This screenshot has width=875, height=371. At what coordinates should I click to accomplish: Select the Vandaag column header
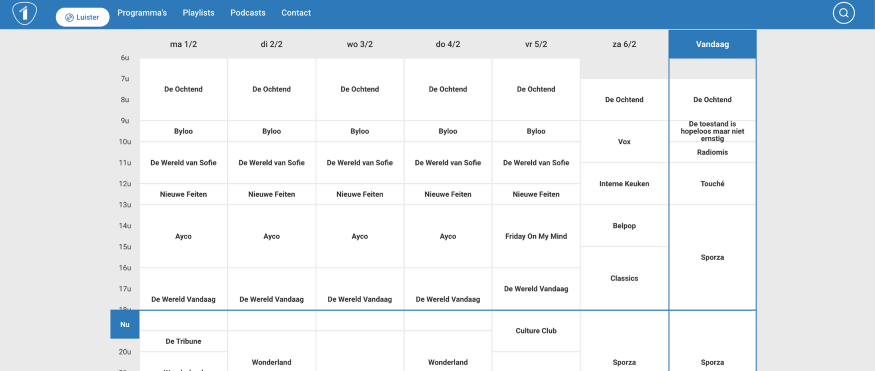click(x=713, y=44)
